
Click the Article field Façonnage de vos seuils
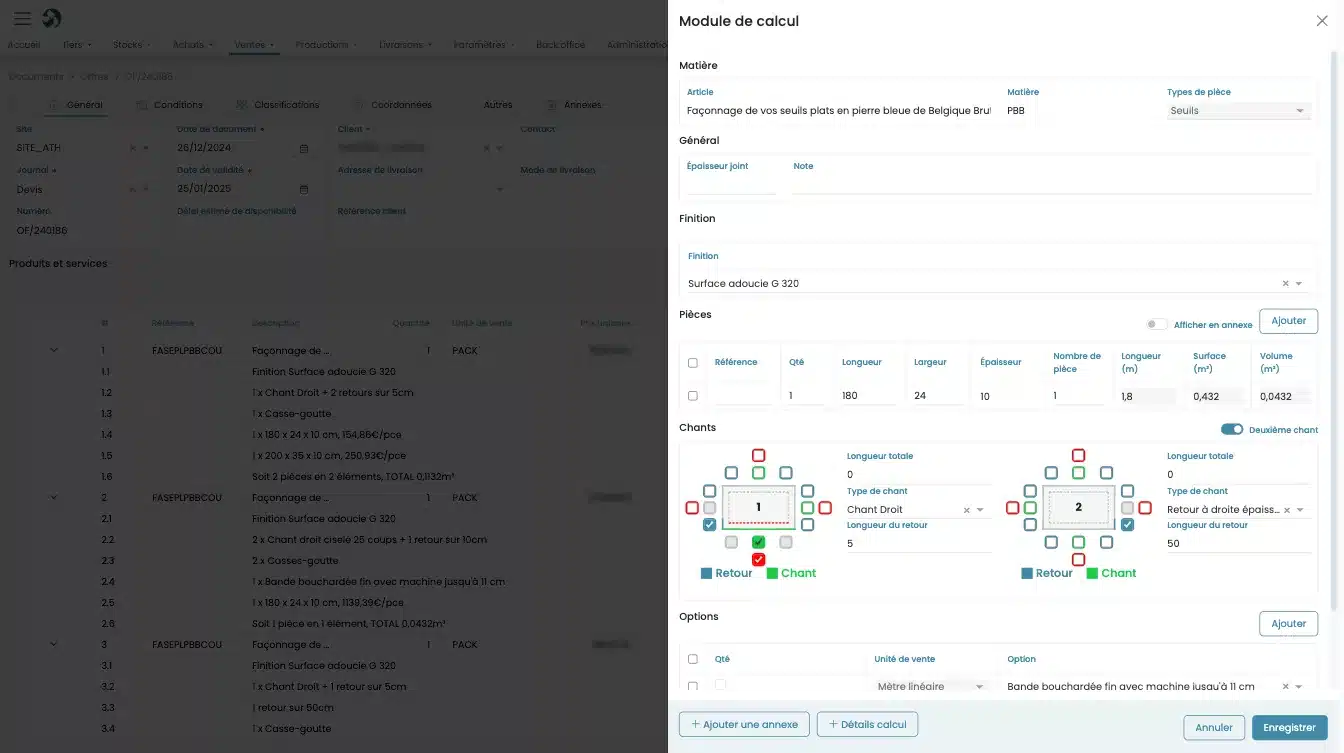pyautogui.click(x=838, y=111)
